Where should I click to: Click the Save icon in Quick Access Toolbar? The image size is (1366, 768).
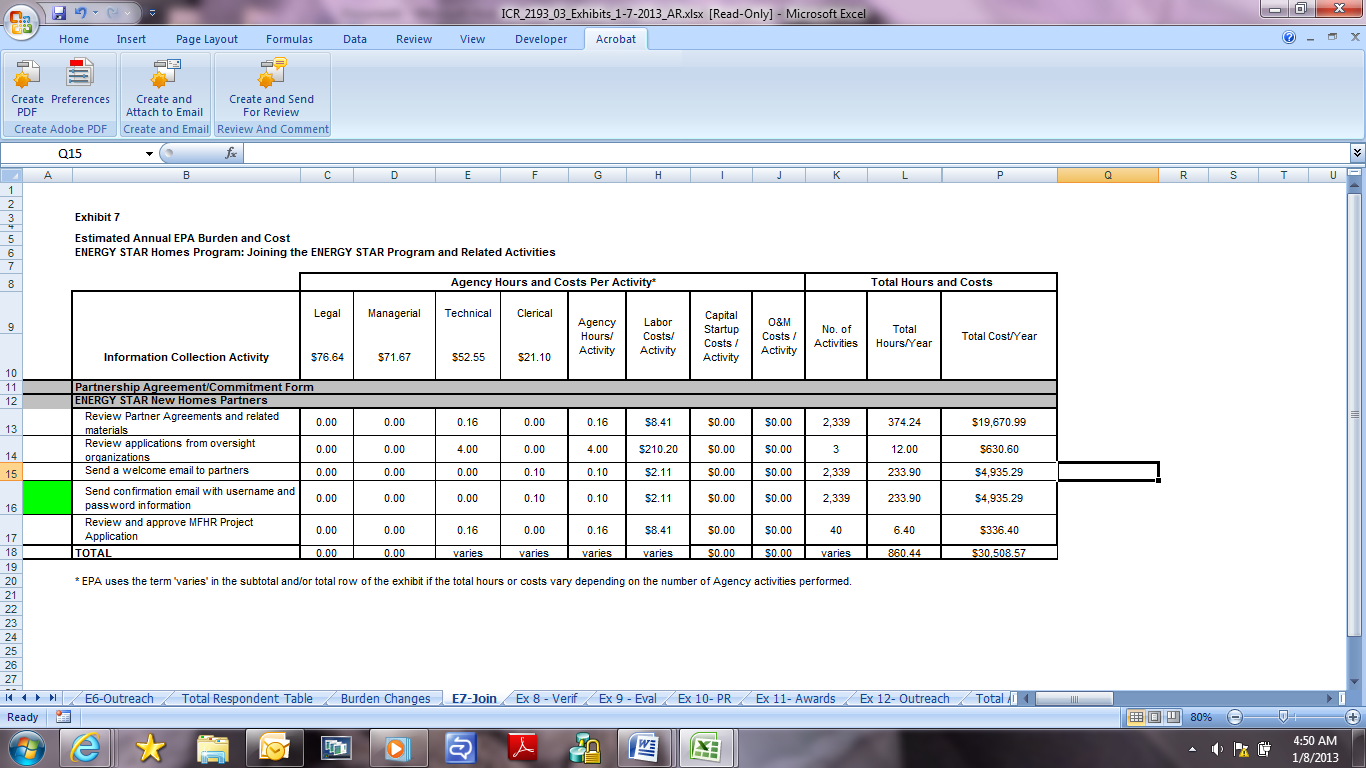59,14
